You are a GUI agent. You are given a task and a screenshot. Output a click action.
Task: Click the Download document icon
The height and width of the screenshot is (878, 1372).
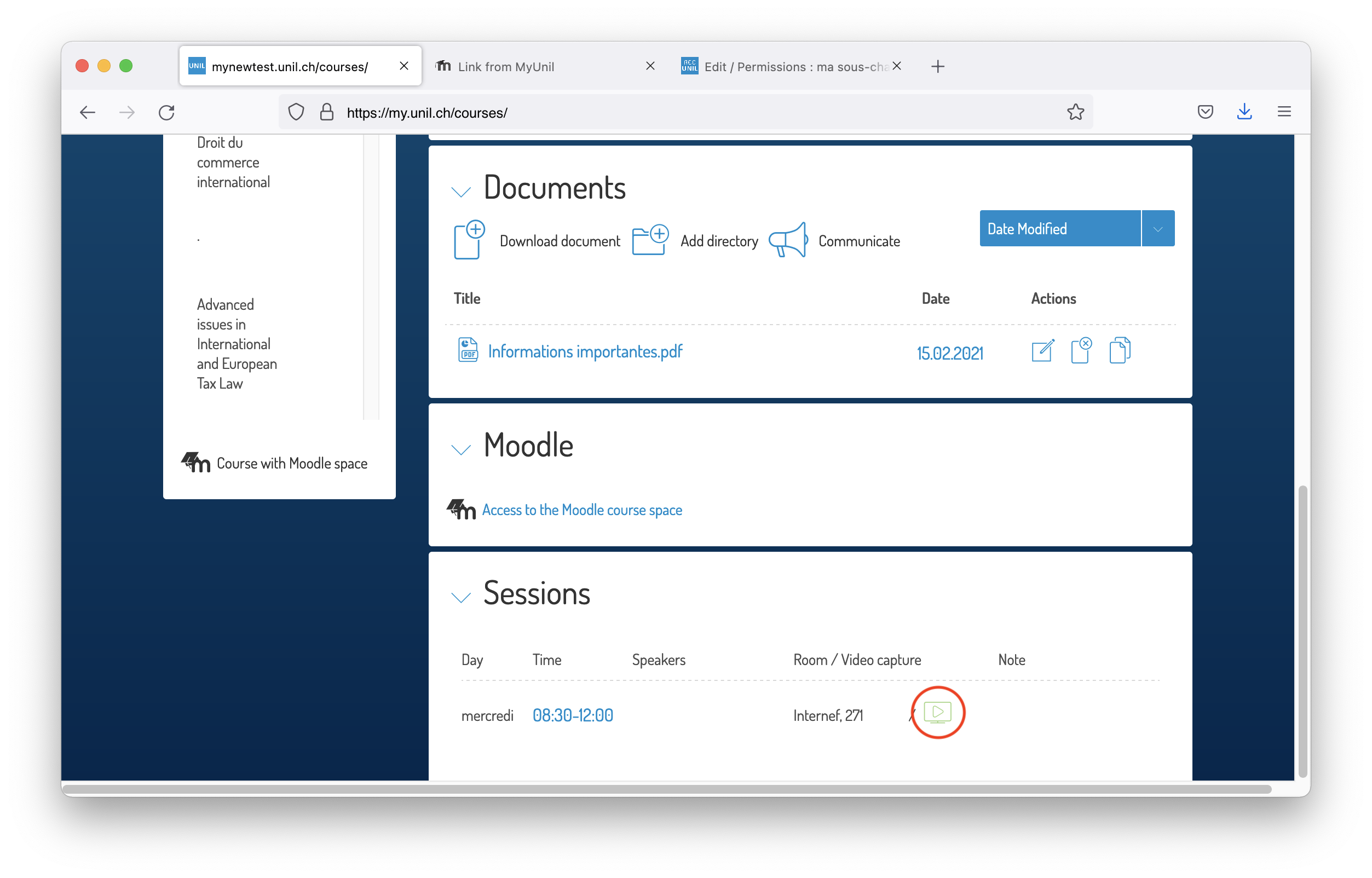tap(469, 240)
